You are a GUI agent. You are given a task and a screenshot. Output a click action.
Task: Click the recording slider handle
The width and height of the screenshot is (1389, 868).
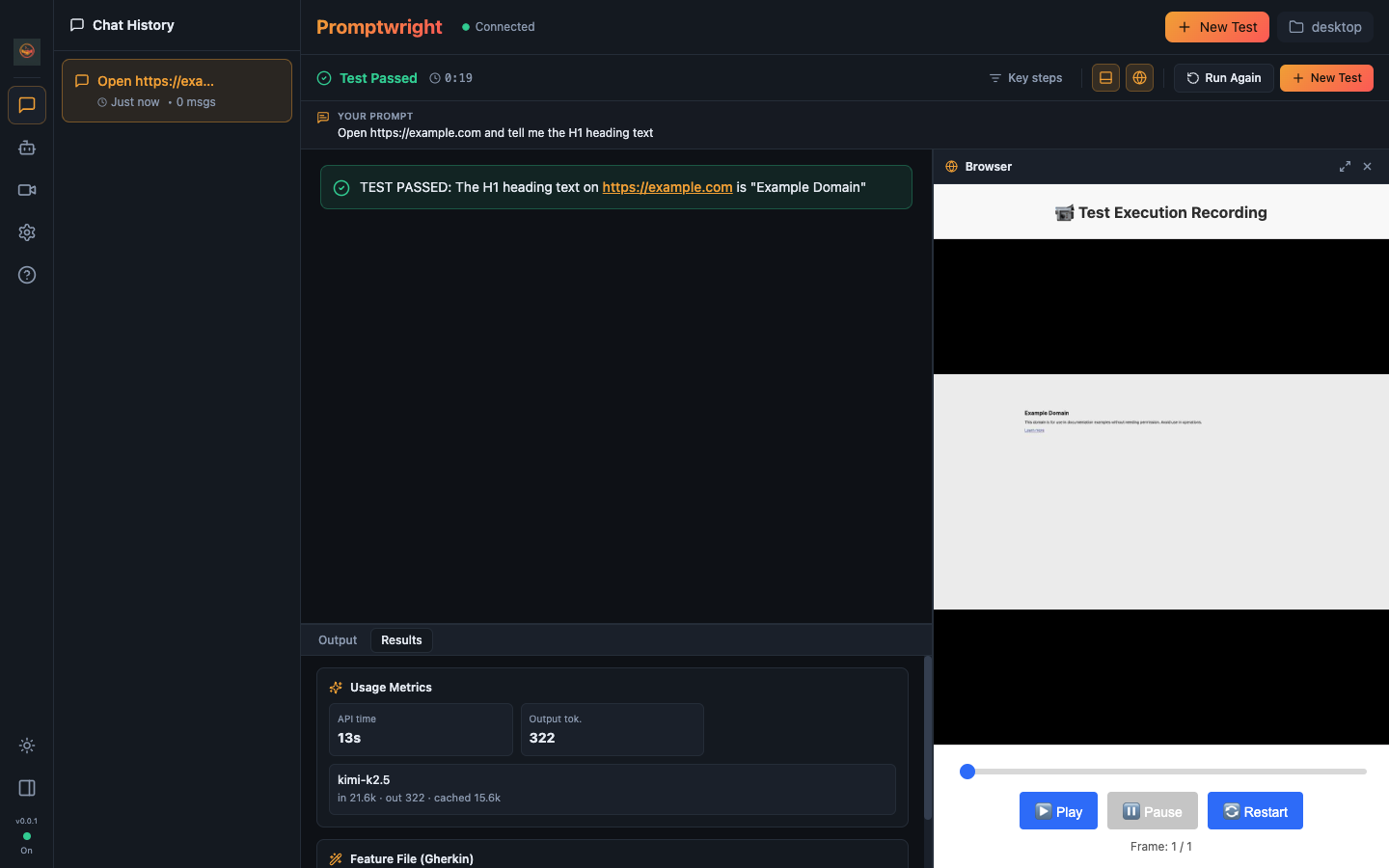click(967, 772)
